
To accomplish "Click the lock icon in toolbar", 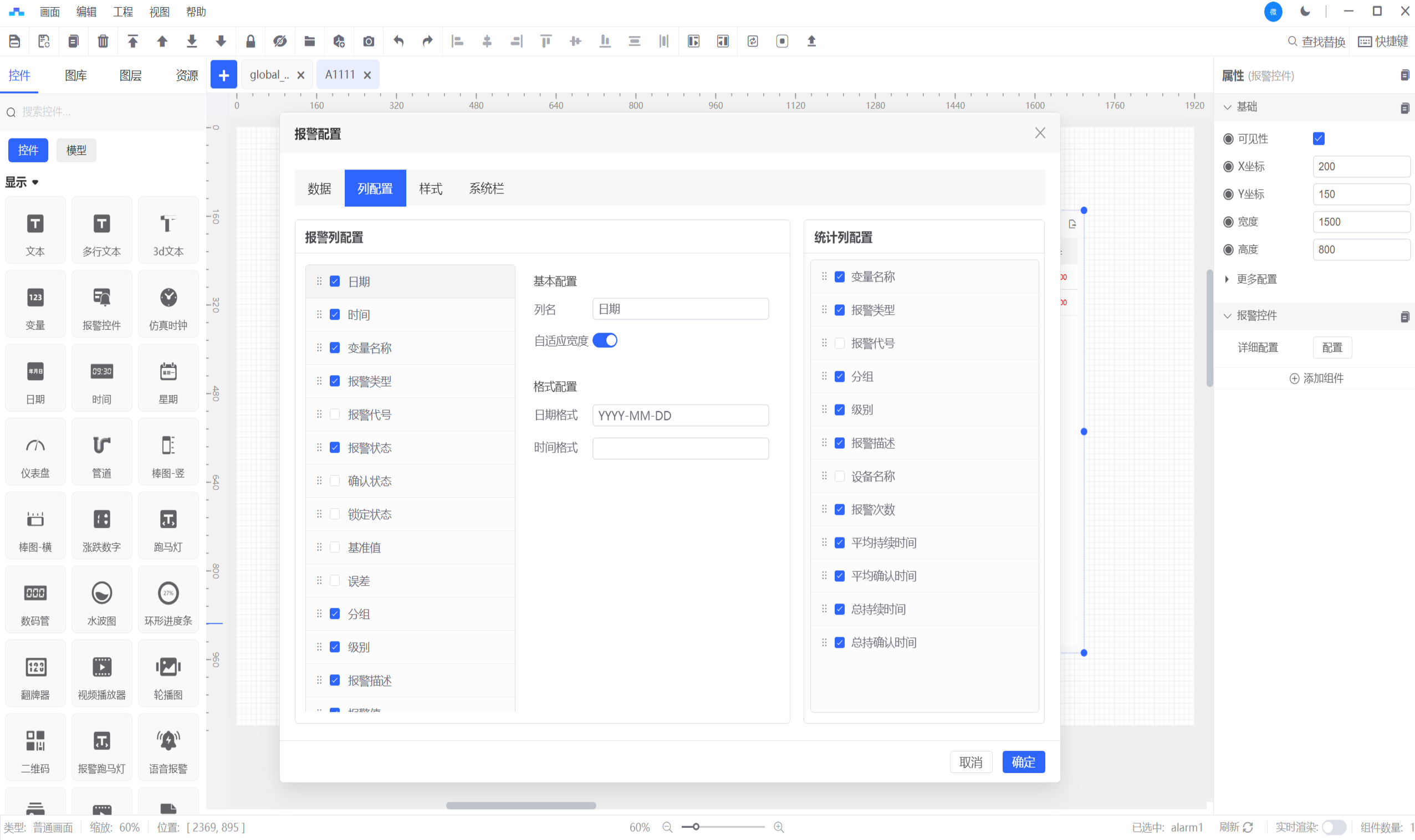I will (251, 41).
